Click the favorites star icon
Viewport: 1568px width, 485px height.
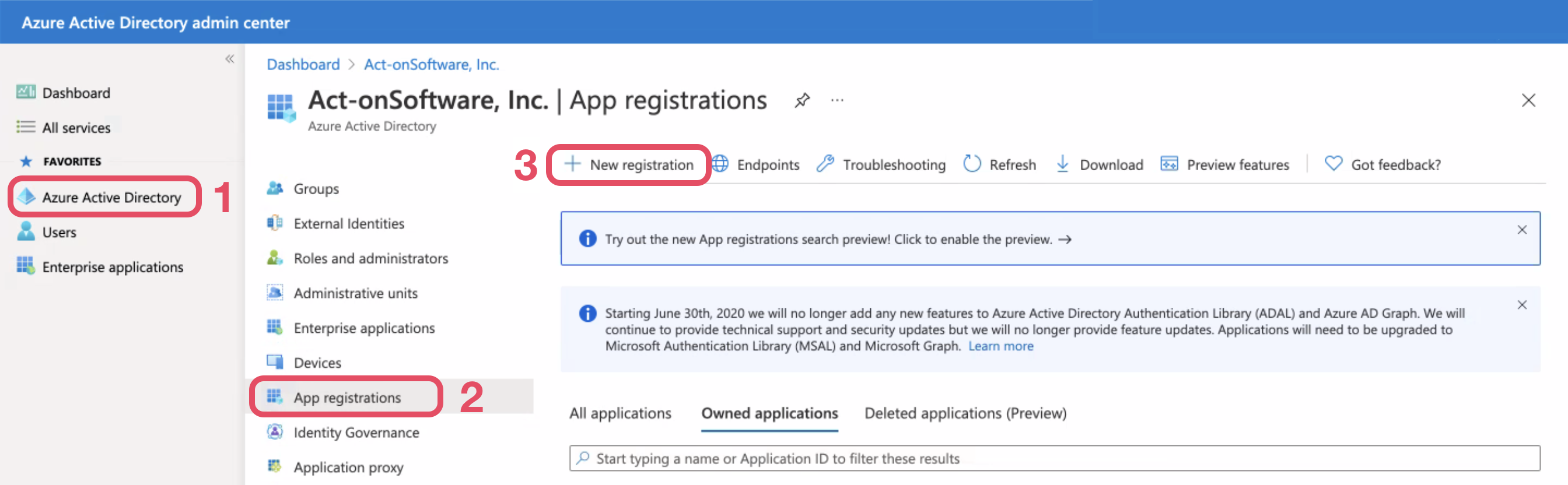point(26,161)
